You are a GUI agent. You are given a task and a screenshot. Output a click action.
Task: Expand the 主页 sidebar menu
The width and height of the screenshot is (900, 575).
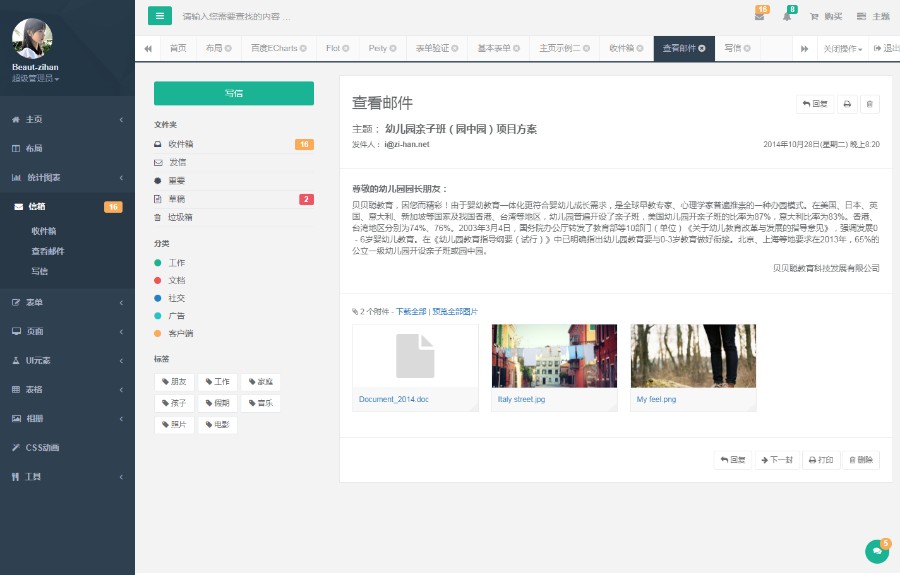click(x=67, y=119)
